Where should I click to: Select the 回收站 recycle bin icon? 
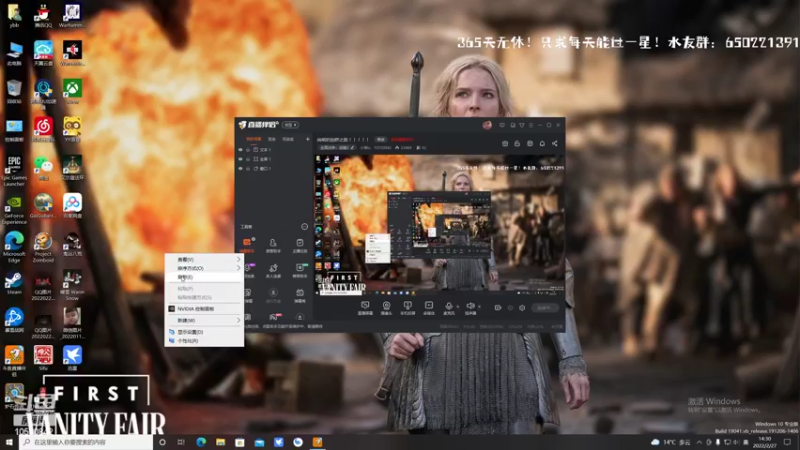pos(14,91)
